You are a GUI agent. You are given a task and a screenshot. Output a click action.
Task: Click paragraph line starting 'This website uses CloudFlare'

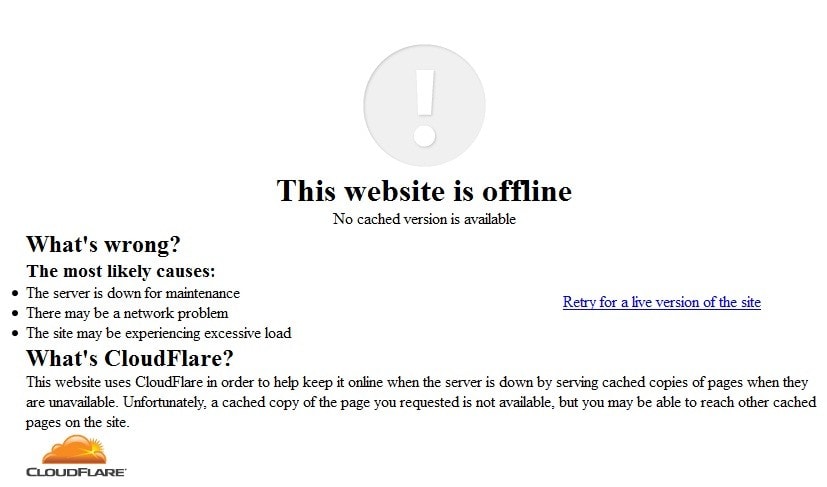pyautogui.click(x=417, y=382)
